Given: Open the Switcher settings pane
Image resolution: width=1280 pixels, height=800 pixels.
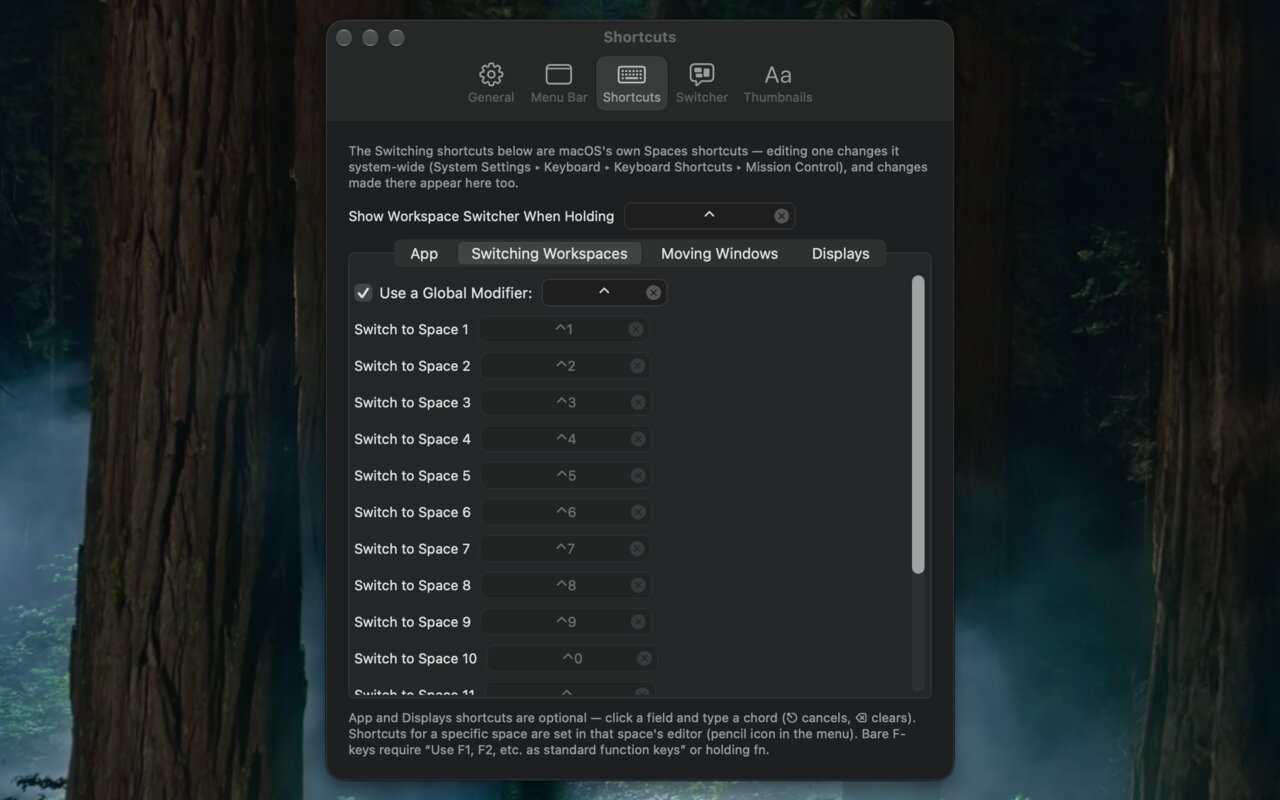Looking at the screenshot, I should click(x=702, y=83).
